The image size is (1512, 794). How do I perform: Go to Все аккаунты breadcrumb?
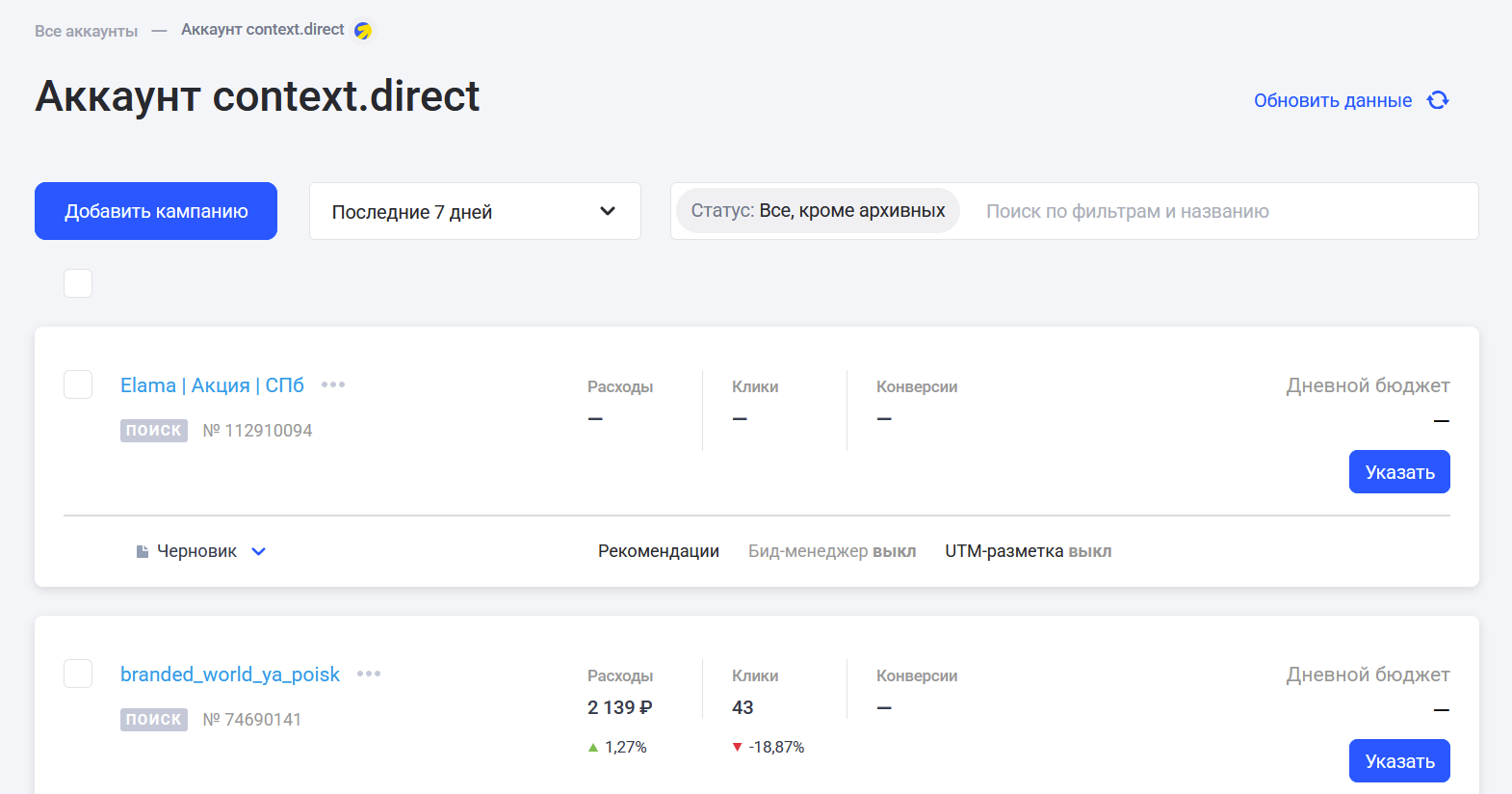pos(86,31)
